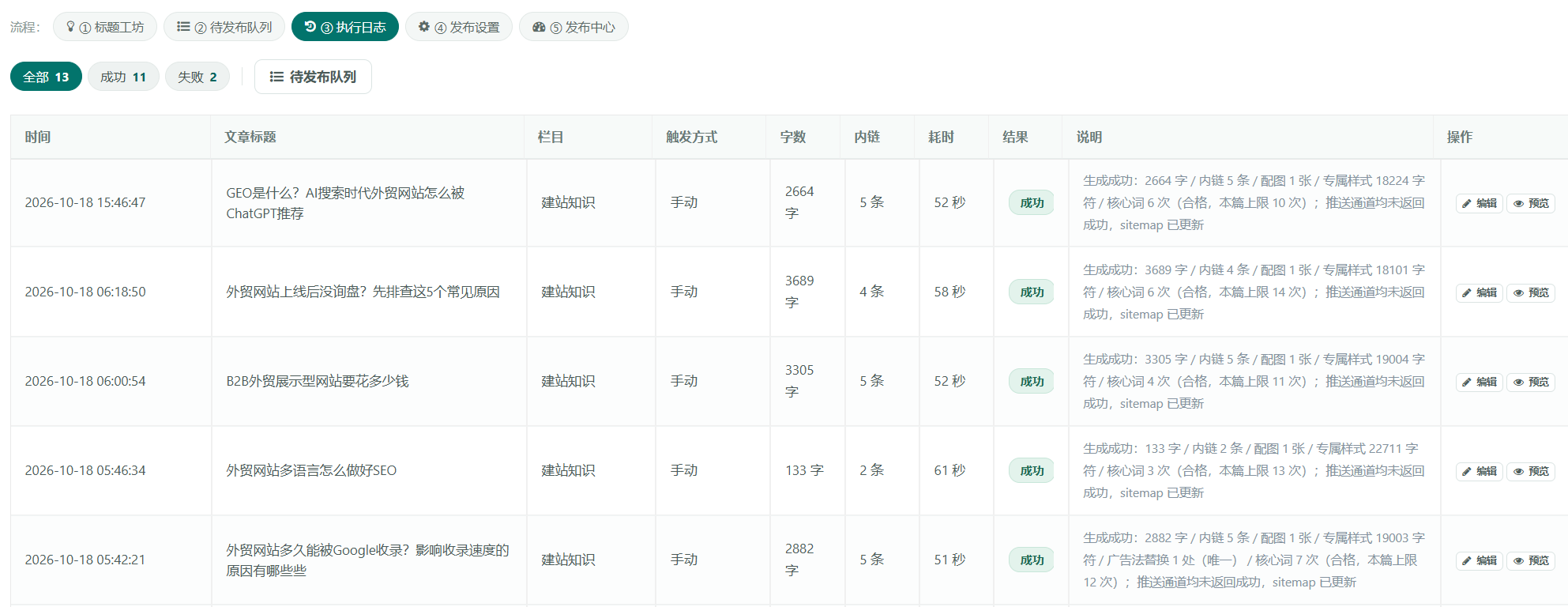Screen dimensions: 1568x607
Task: Select the 执行日志 workflow step
Action: tap(345, 27)
